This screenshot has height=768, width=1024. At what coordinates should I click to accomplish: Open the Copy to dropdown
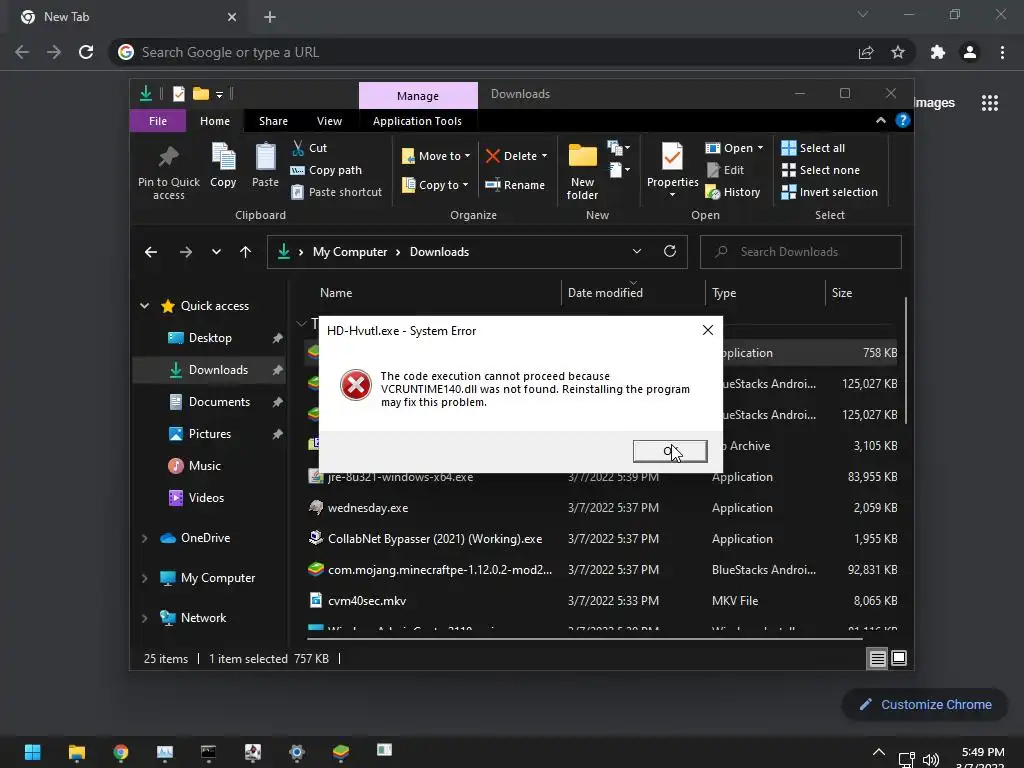click(435, 185)
